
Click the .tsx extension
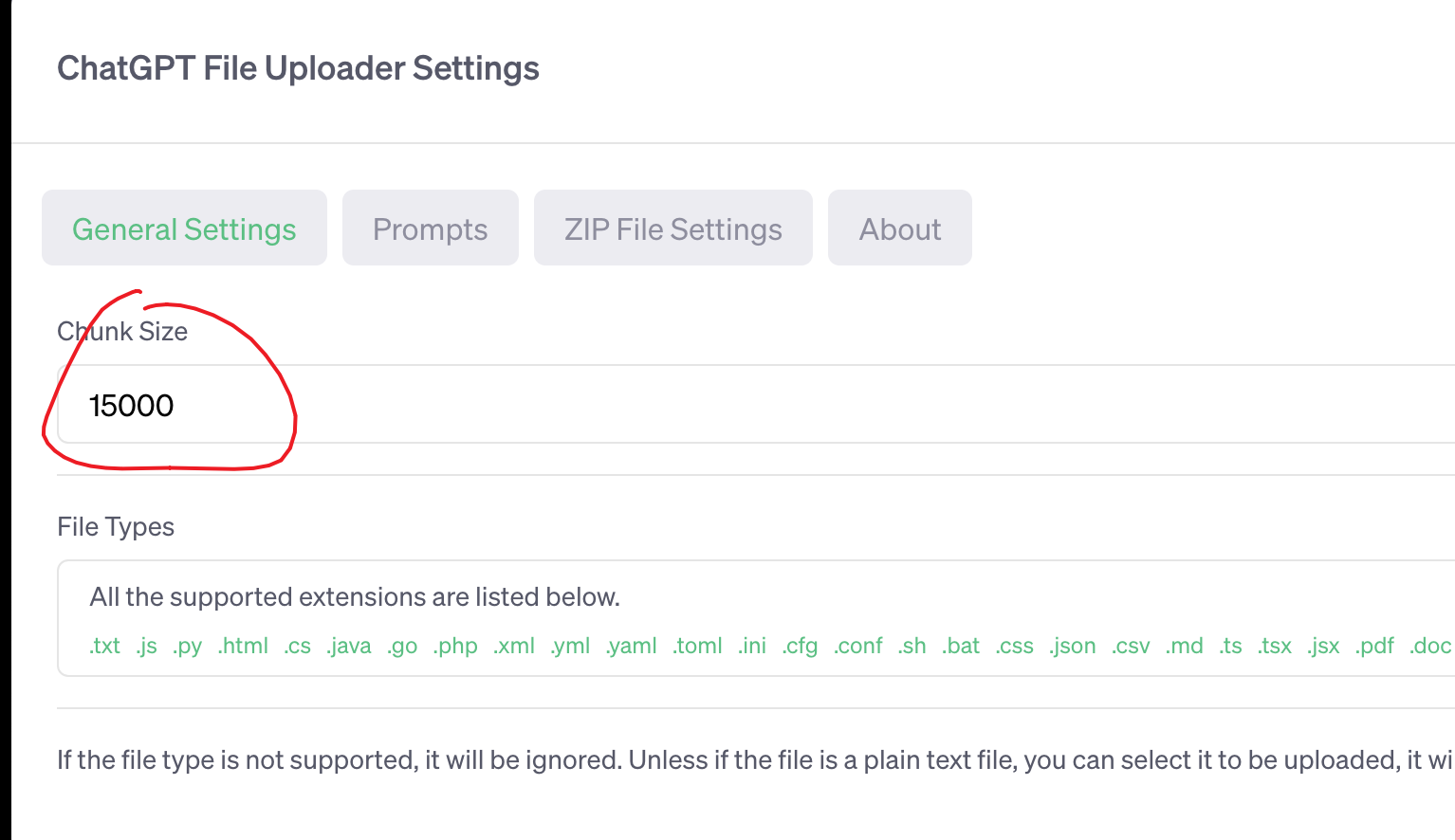tap(1274, 646)
